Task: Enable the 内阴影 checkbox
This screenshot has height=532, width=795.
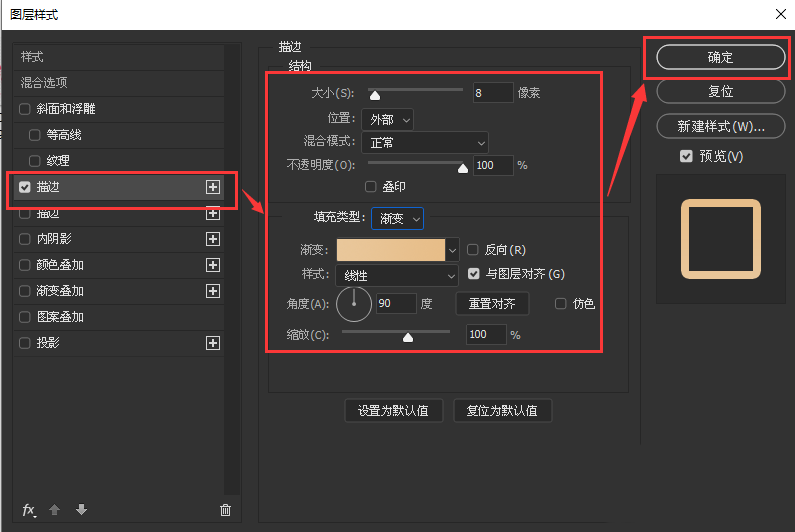Action: (24, 239)
